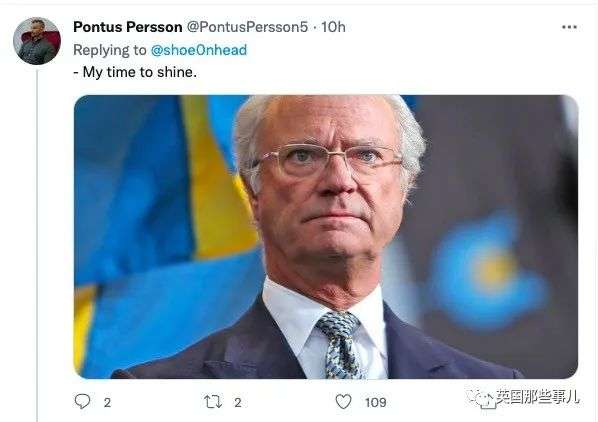The width and height of the screenshot is (598, 422).
Task: Click the "My time to shine." tweet text
Action: point(135,72)
